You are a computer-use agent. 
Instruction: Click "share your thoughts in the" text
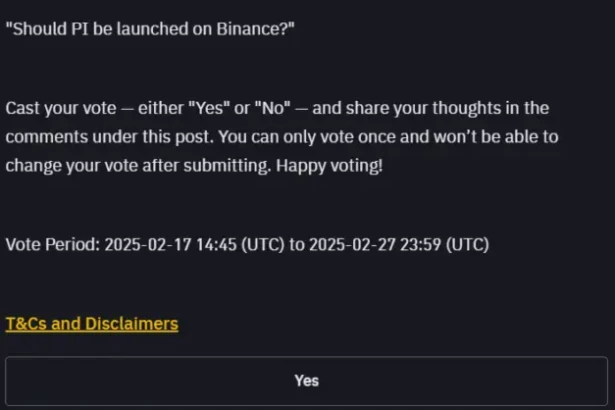tap(448, 108)
